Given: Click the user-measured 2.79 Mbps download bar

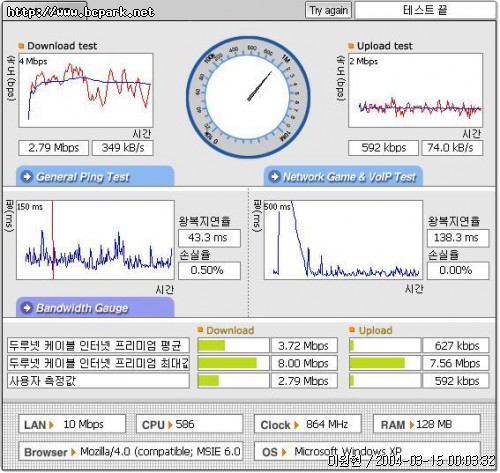Looking at the screenshot, I should click(x=233, y=381).
